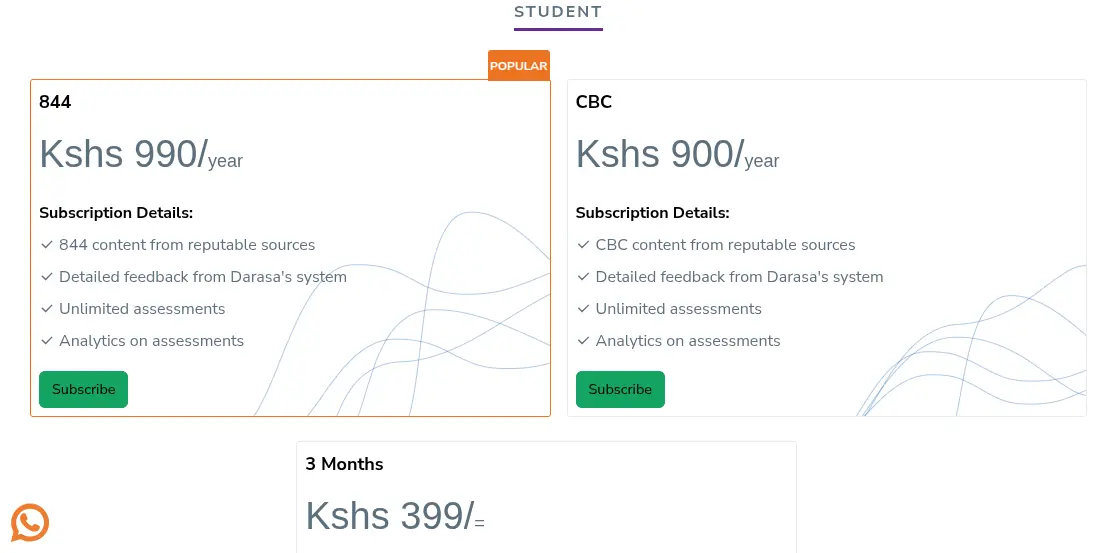Click the Kshs 900/year price
The height and width of the screenshot is (553, 1112).
(x=677, y=155)
